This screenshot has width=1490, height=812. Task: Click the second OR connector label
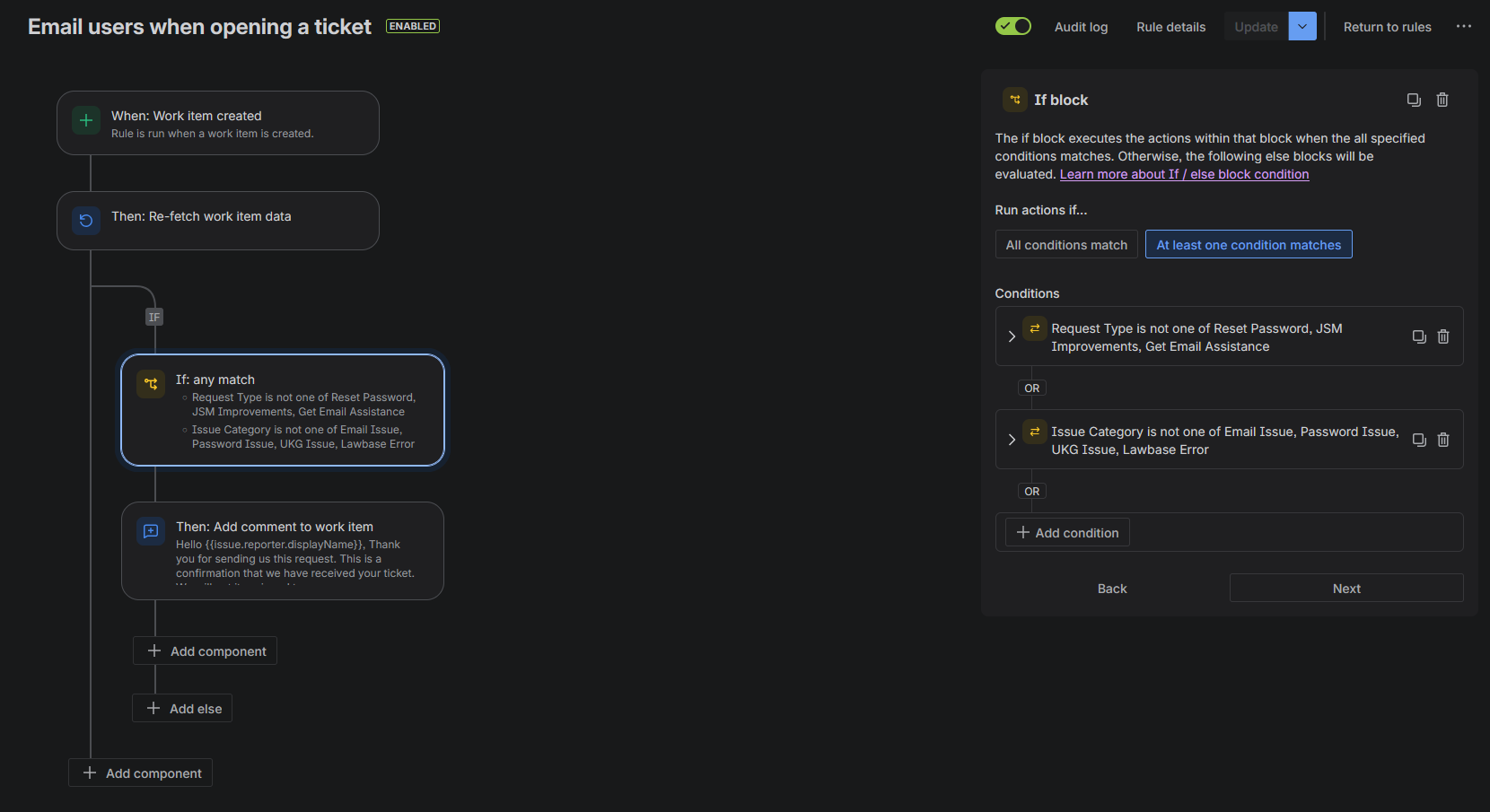(x=1032, y=491)
